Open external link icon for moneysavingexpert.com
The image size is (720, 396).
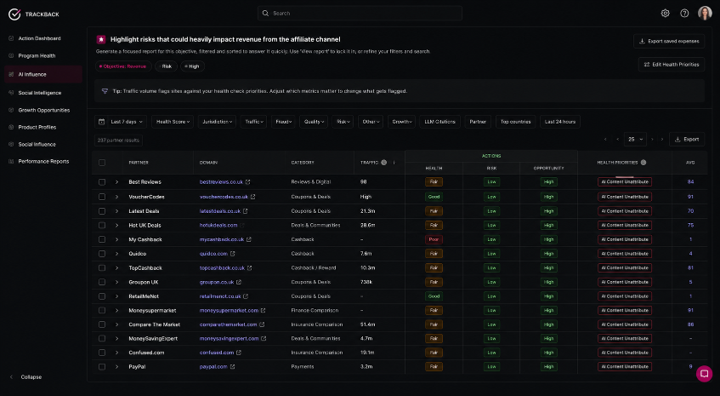pyautogui.click(x=264, y=339)
